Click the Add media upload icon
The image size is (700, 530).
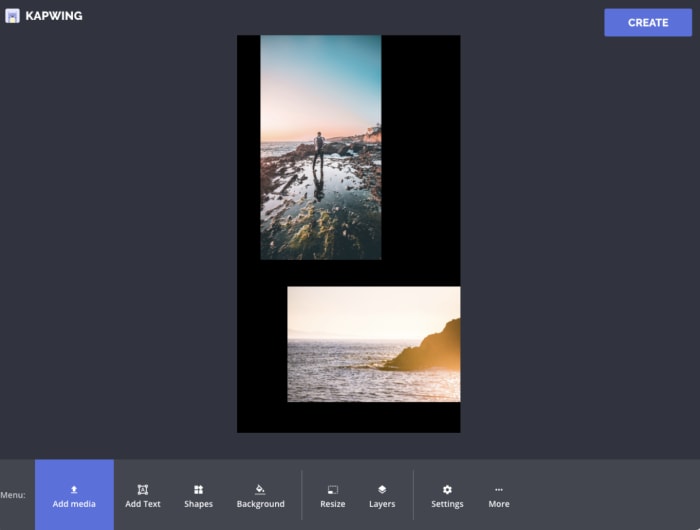[74, 490]
